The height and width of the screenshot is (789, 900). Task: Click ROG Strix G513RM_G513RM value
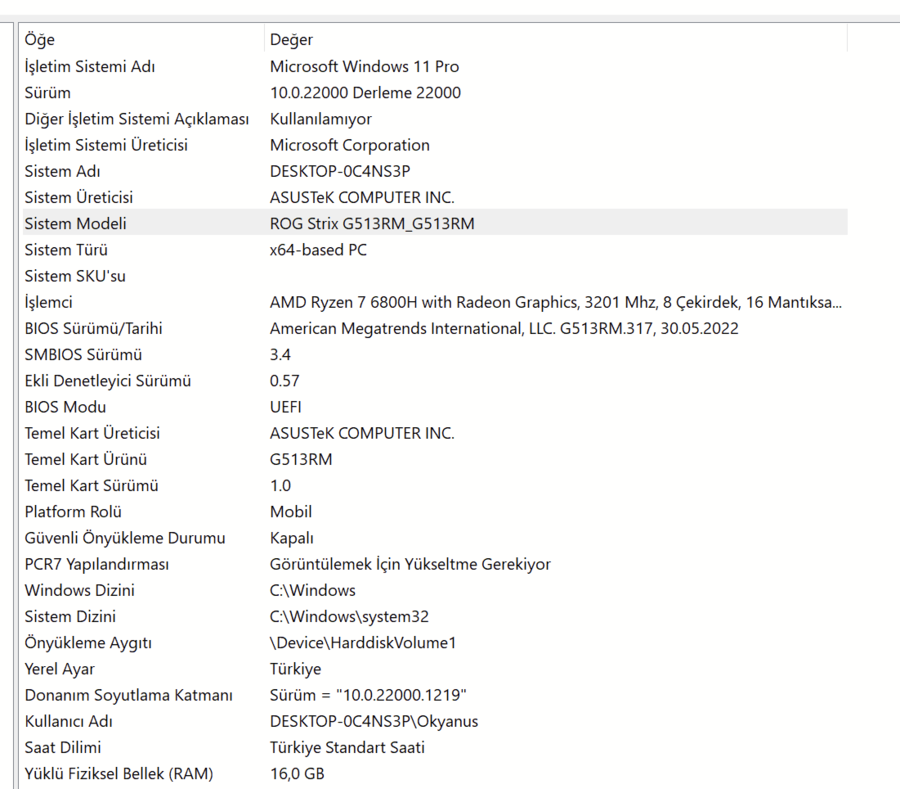pos(372,224)
